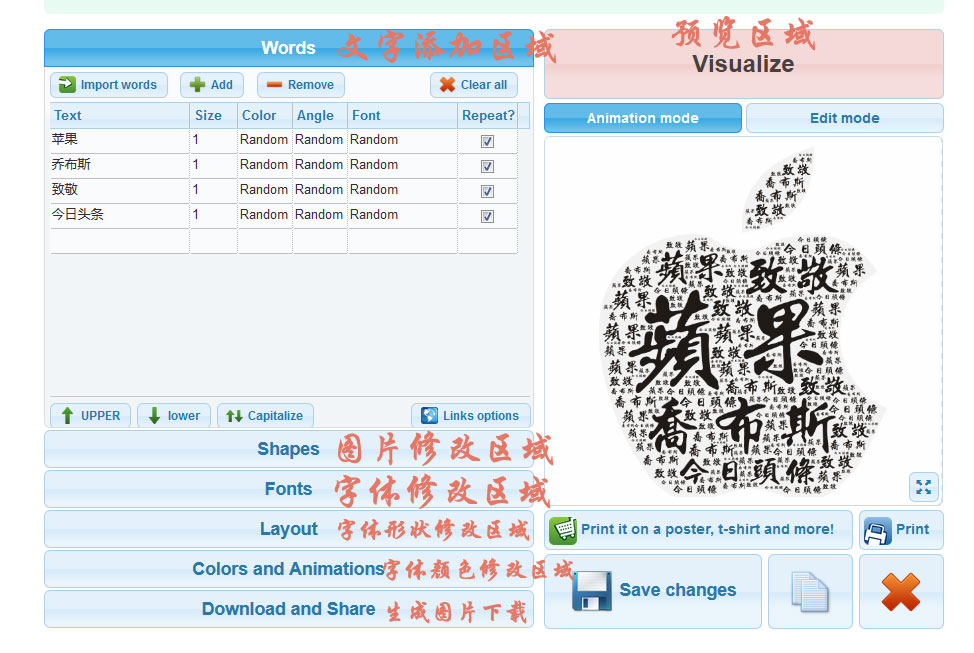
Task: Open Links options
Action: coord(470,416)
